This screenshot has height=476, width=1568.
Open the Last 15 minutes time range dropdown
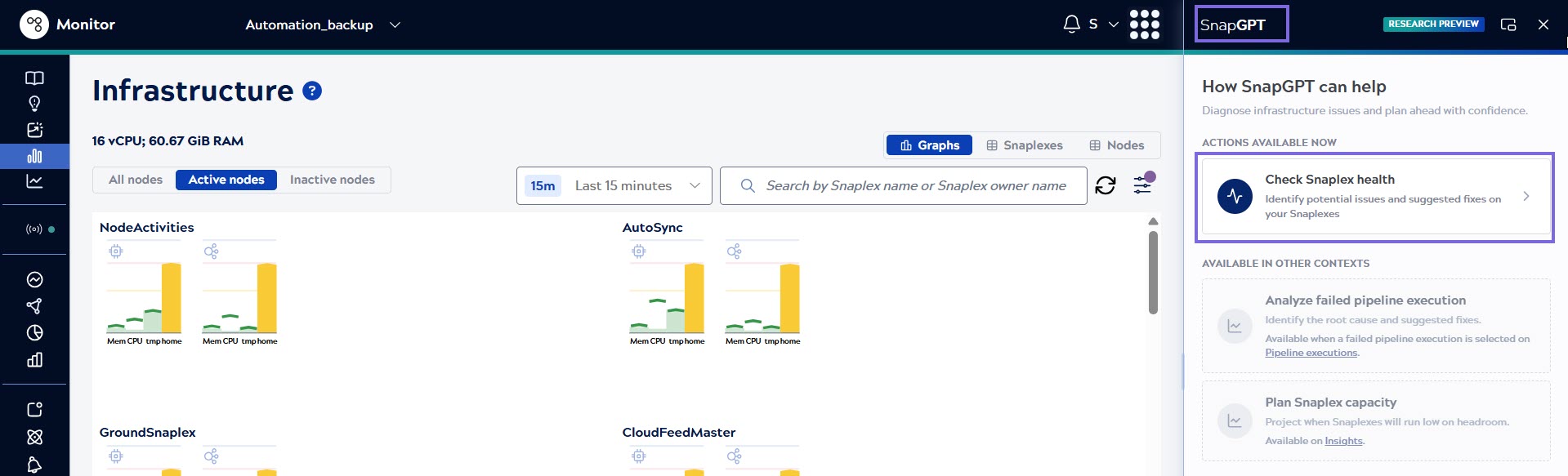coord(614,186)
